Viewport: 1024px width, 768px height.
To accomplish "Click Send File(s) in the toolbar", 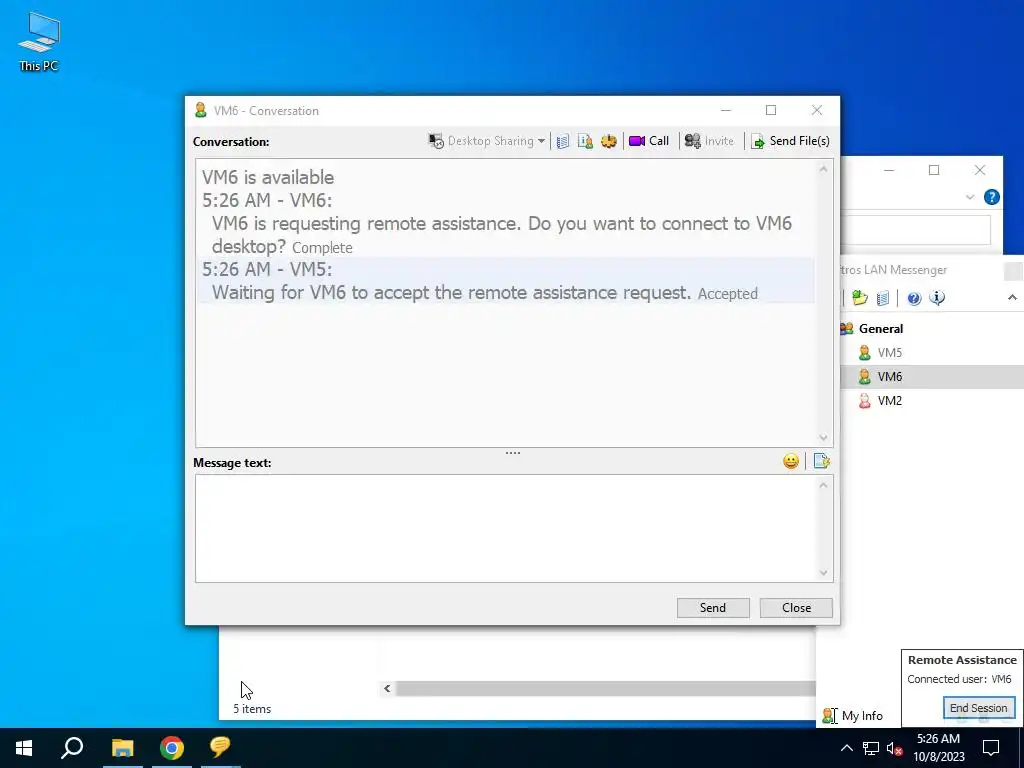I will [x=790, y=141].
